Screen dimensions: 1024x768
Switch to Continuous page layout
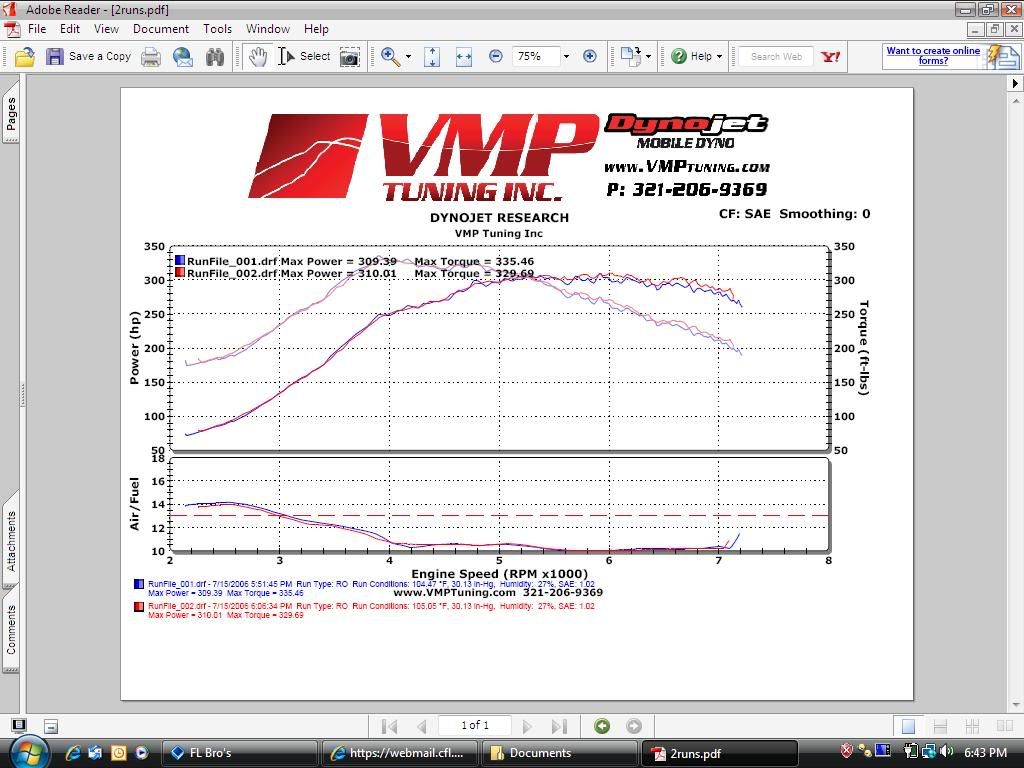940,726
